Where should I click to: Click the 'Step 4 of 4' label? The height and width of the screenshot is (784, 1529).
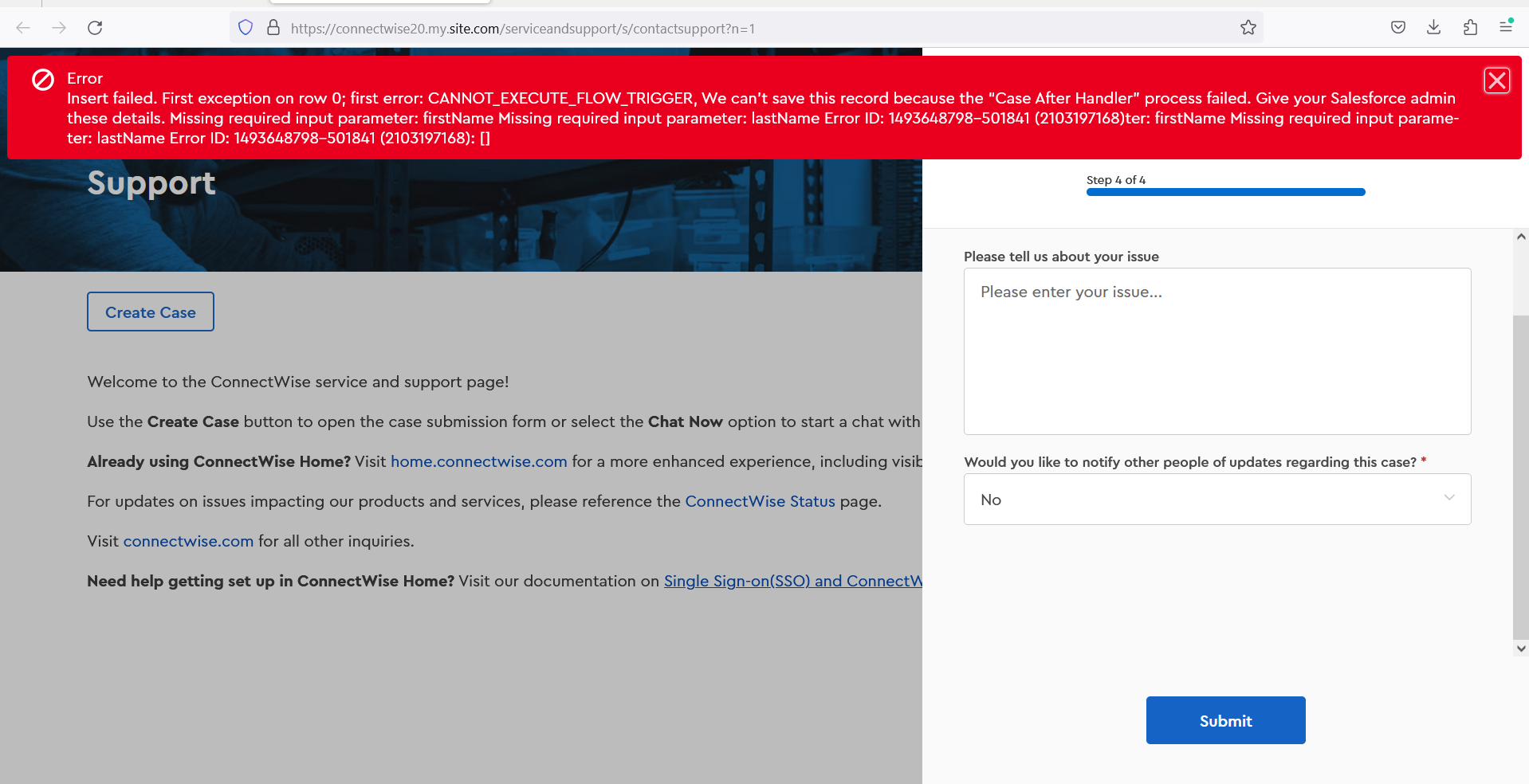pyautogui.click(x=1115, y=180)
